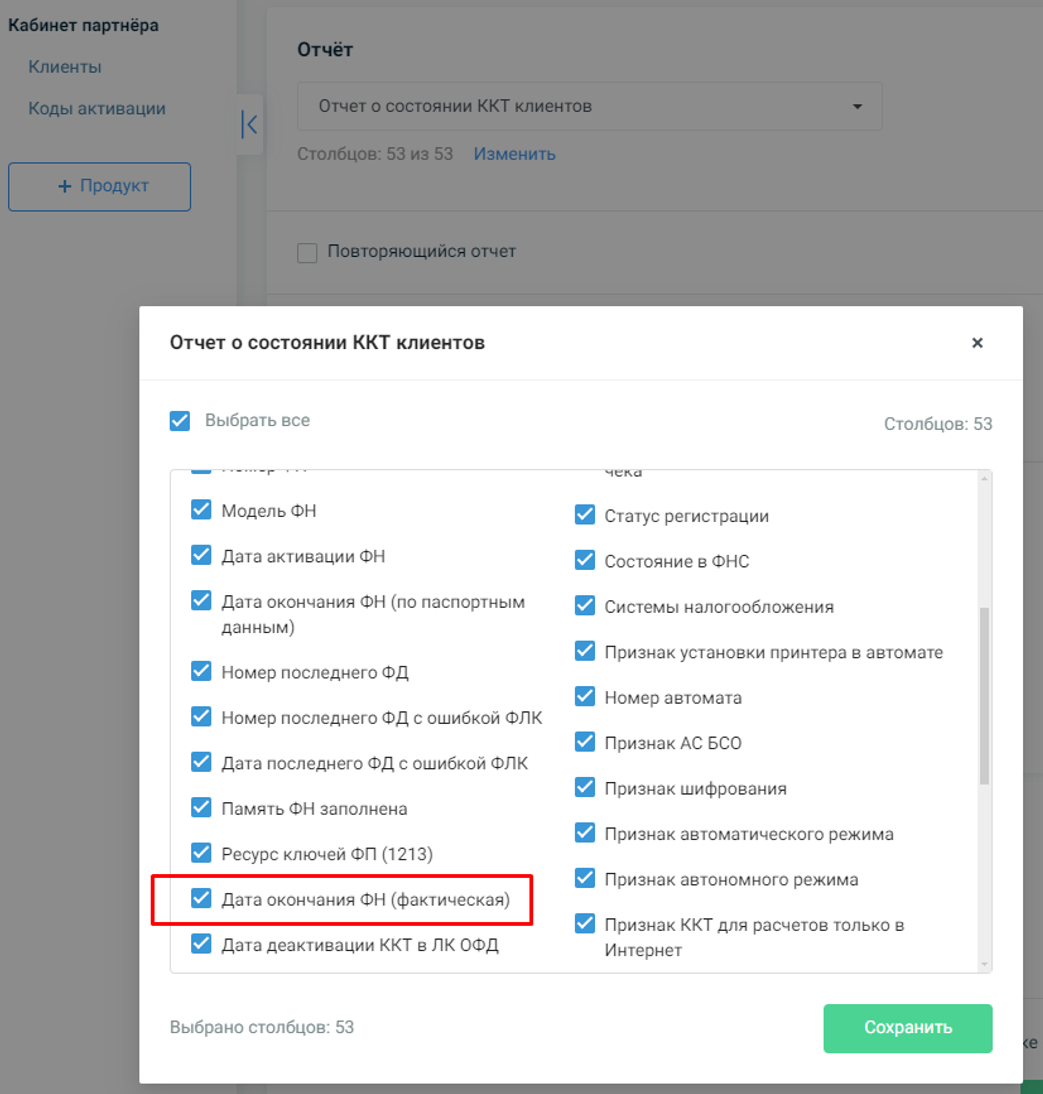Click the 'Изменить' link
Image resolution: width=1043 pixels, height=1094 pixels.
point(514,153)
